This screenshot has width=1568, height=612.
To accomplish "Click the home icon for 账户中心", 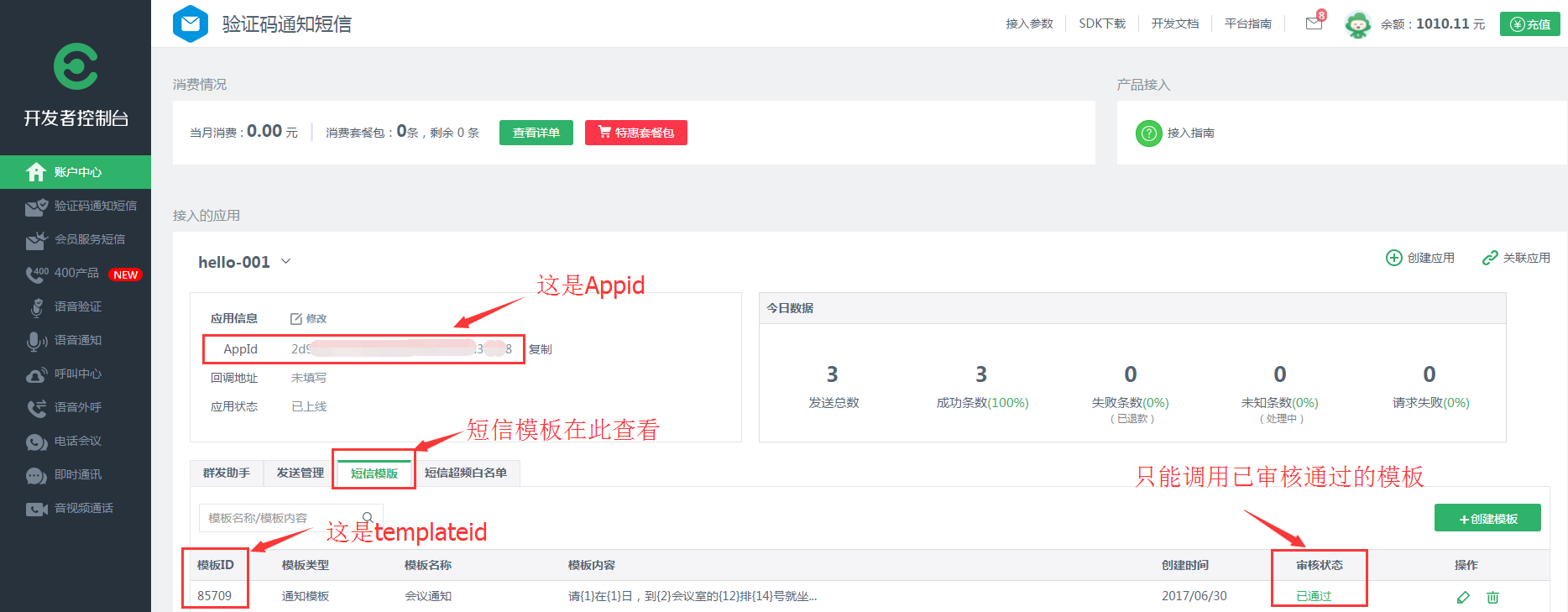I will pyautogui.click(x=35, y=172).
